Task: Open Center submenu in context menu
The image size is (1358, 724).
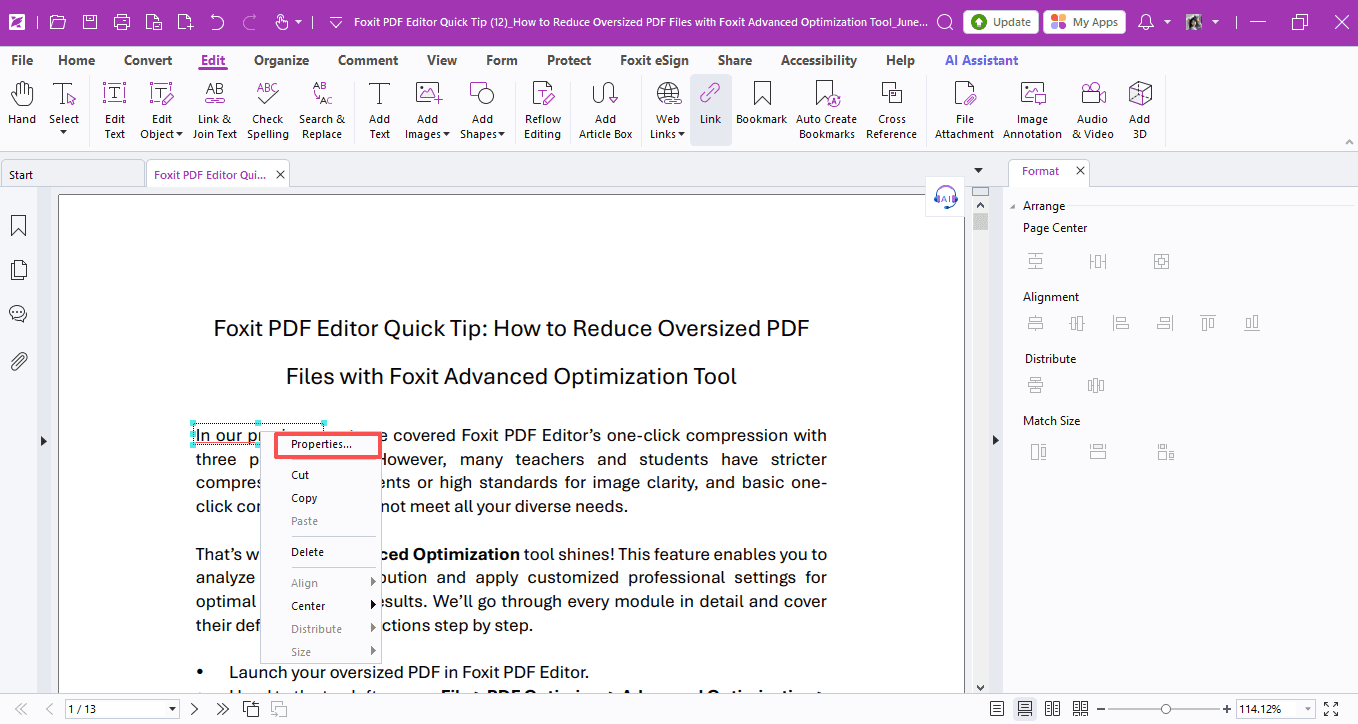Action: 320,606
